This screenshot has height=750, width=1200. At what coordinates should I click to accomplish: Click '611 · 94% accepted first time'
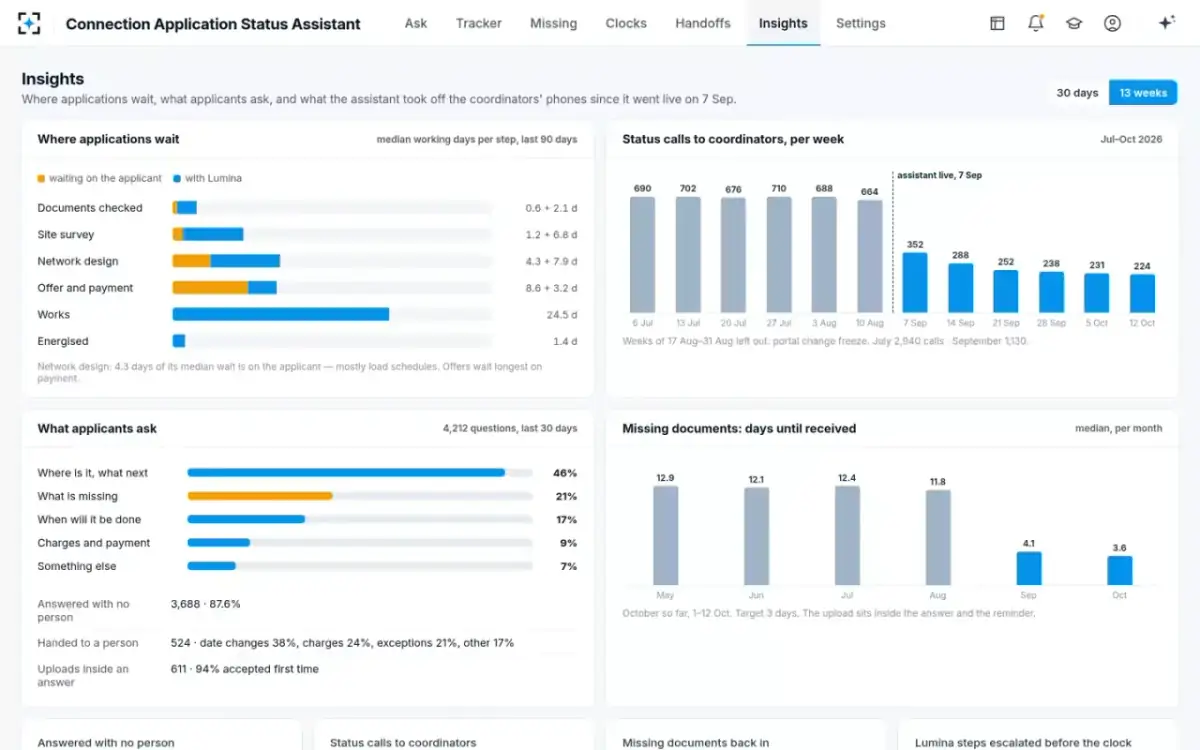coord(245,669)
